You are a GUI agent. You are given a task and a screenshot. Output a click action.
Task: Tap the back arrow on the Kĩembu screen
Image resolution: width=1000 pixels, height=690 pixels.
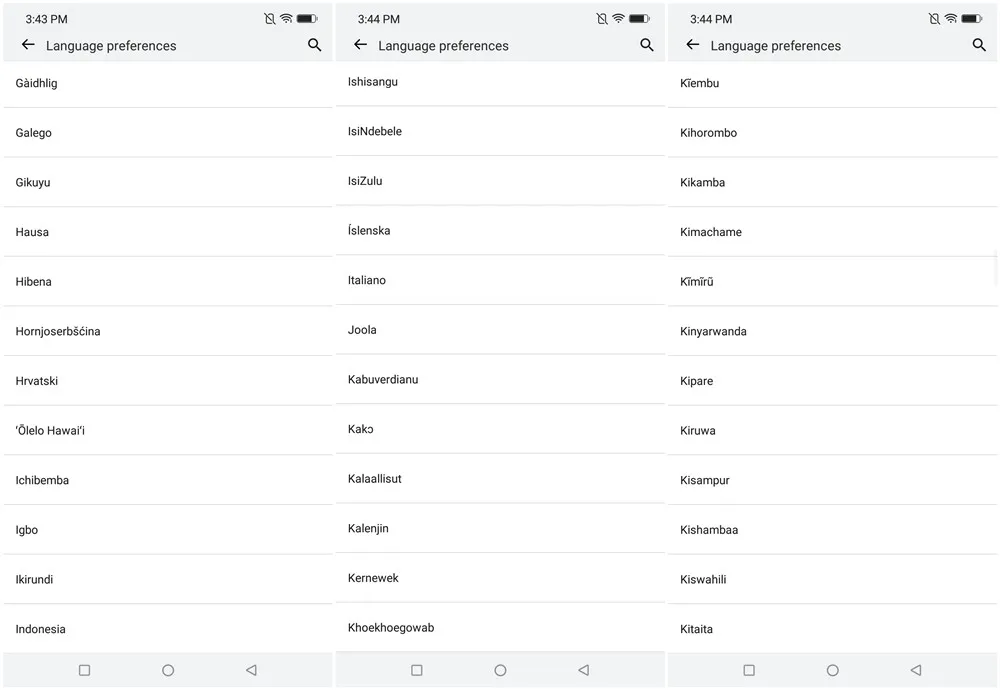693,45
